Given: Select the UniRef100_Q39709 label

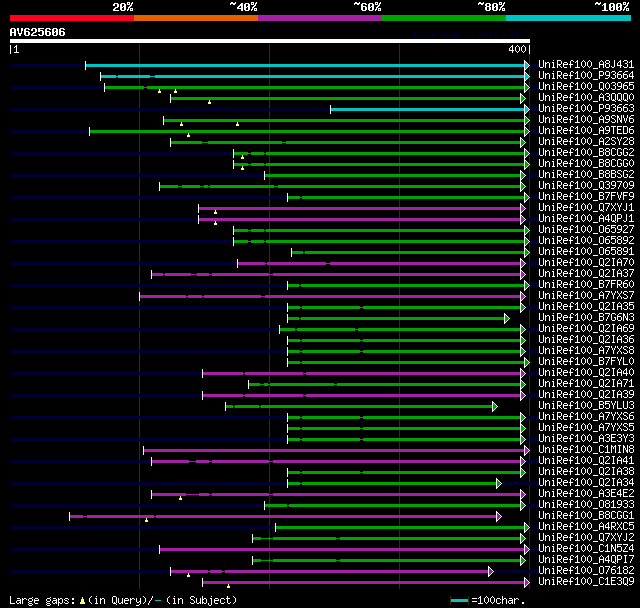Looking at the screenshot, I should (586, 186).
